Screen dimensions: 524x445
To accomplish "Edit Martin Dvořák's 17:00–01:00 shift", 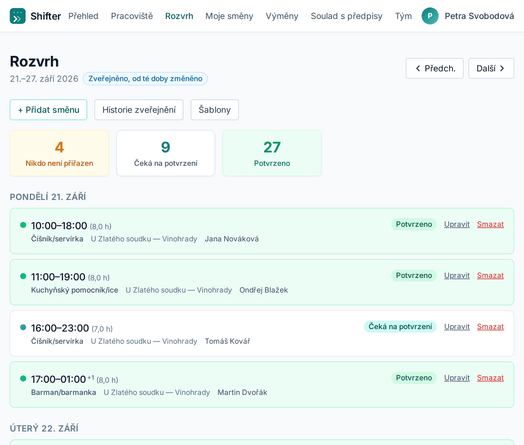I will point(457,378).
